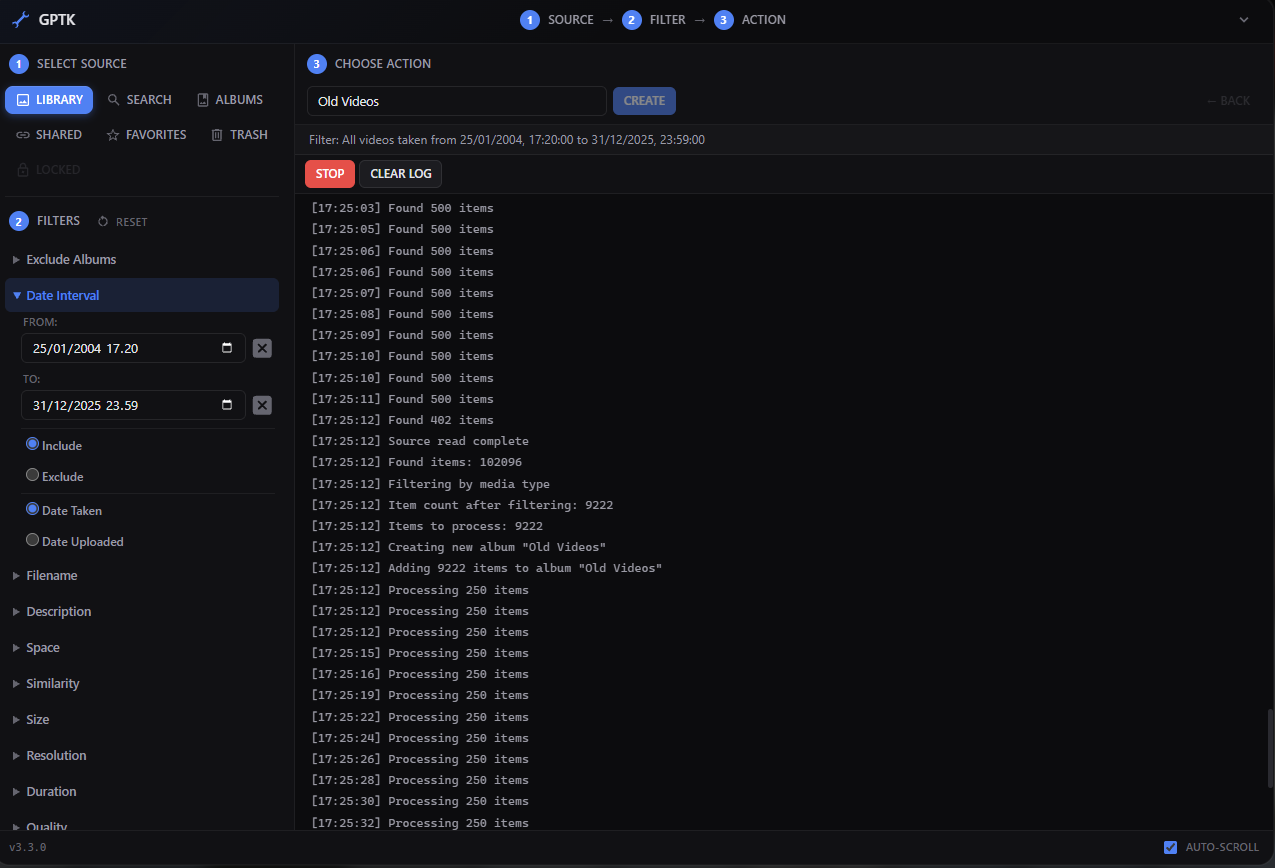Stop the running process
The width and height of the screenshot is (1275, 868).
330,174
